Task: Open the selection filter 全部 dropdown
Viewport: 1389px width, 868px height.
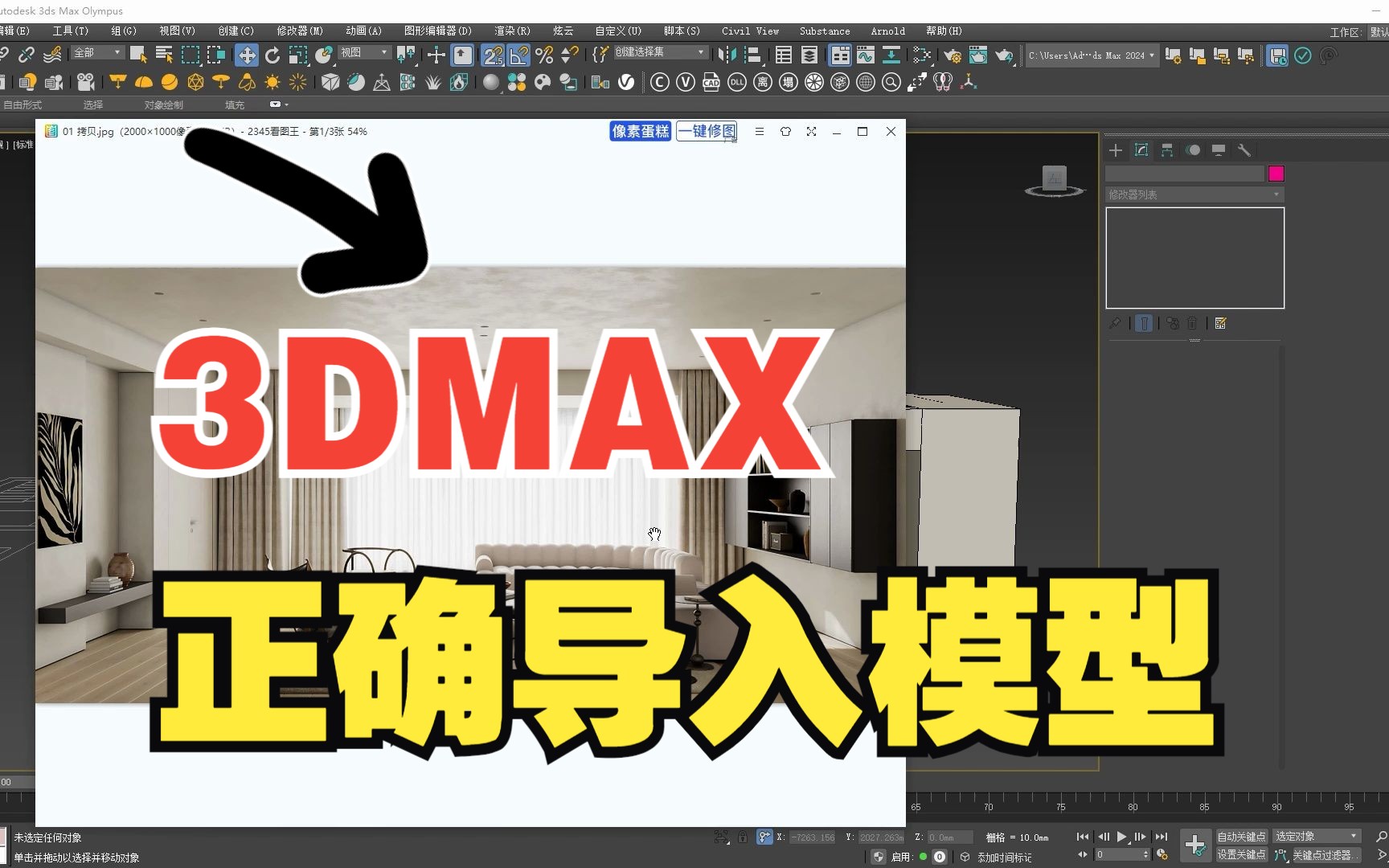Action: click(97, 52)
